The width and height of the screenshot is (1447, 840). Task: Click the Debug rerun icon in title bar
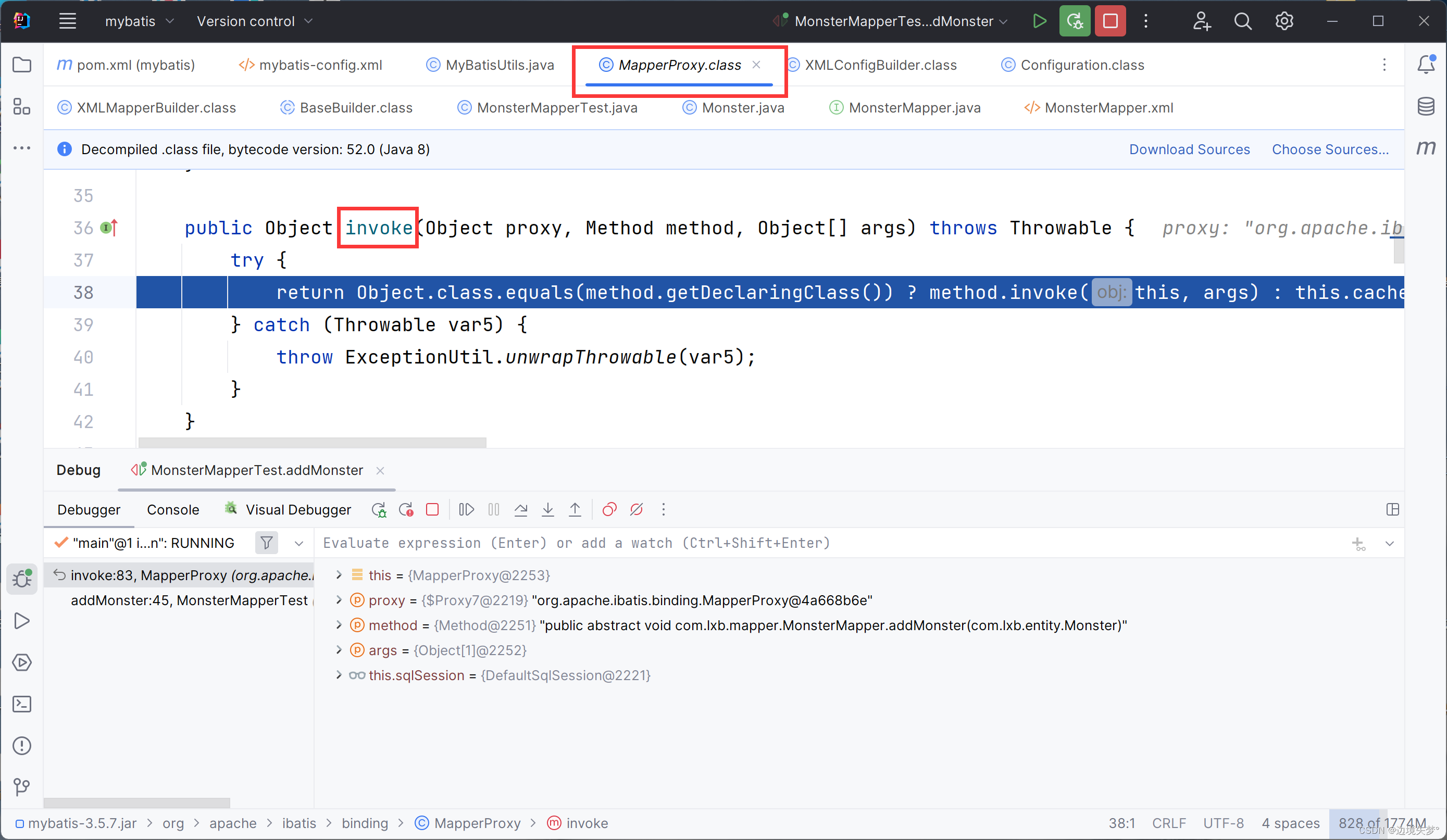click(1075, 21)
